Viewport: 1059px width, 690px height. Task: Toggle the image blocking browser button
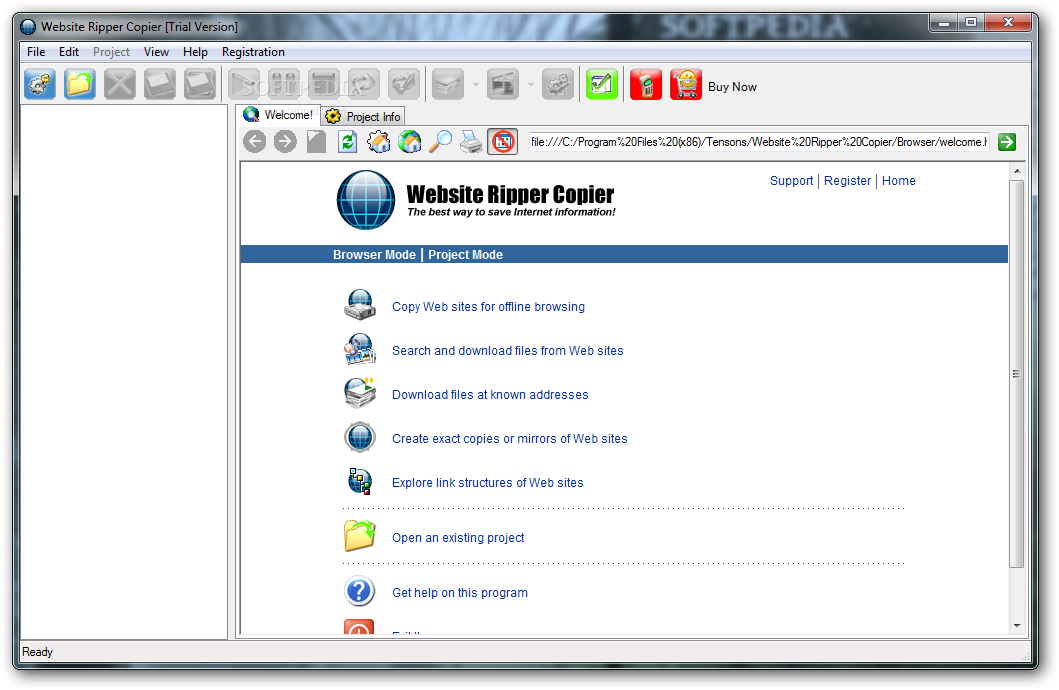click(x=502, y=142)
